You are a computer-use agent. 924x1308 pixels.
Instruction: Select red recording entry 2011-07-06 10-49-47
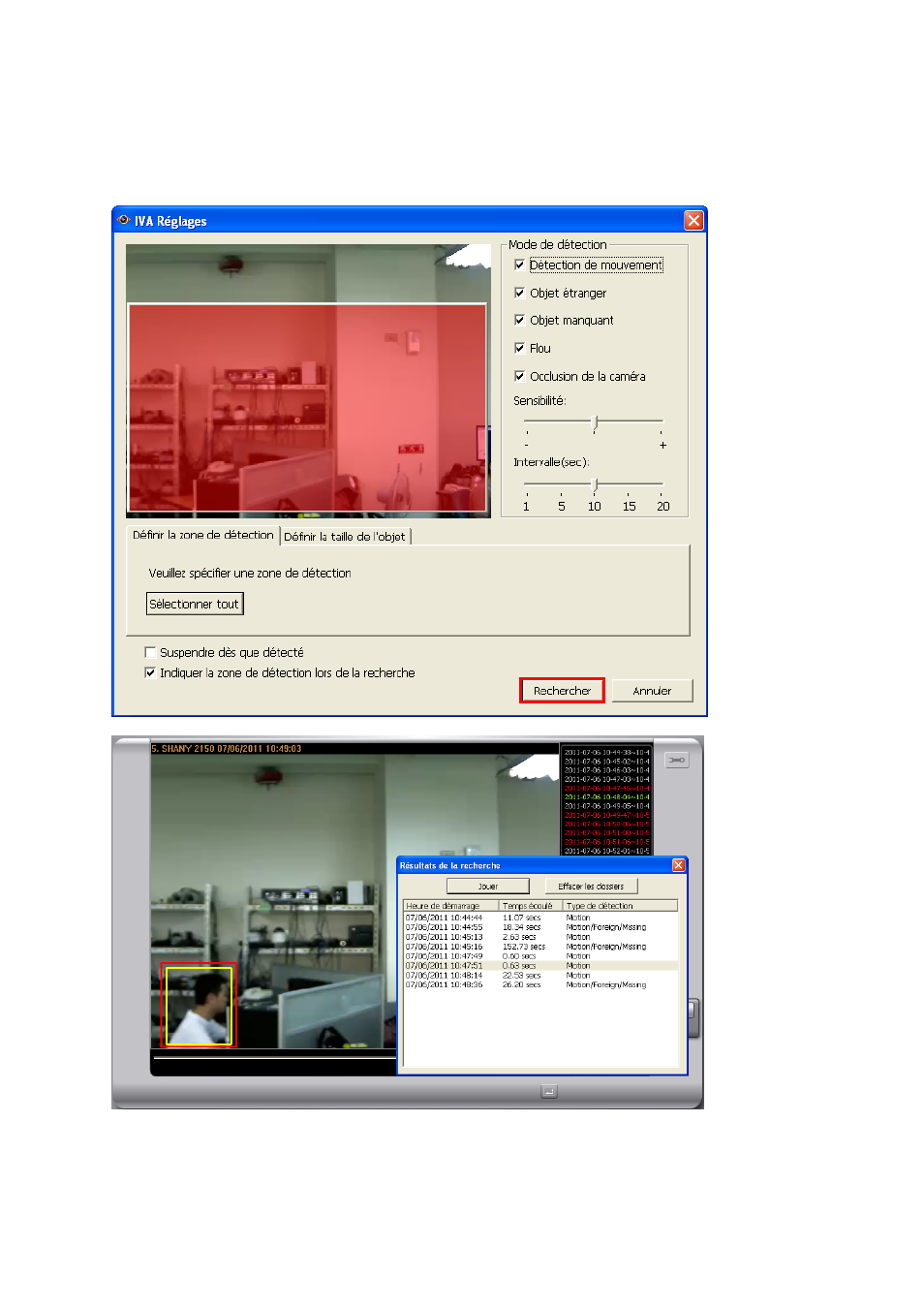pyautogui.click(x=607, y=815)
